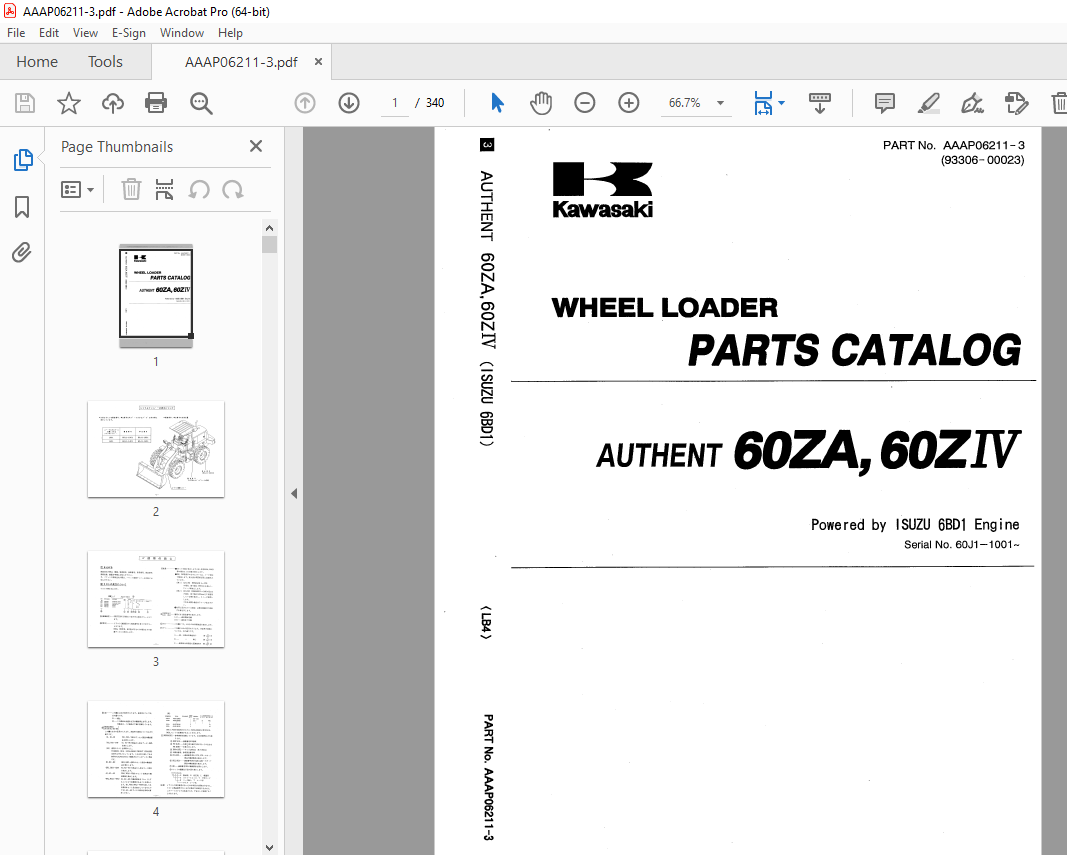This screenshot has width=1067, height=855.
Task: Expand page fit options dropdown arrow
Action: (x=781, y=103)
